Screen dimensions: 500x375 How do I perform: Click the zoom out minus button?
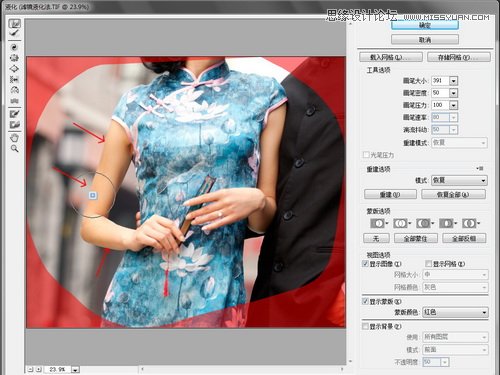pos(31,369)
